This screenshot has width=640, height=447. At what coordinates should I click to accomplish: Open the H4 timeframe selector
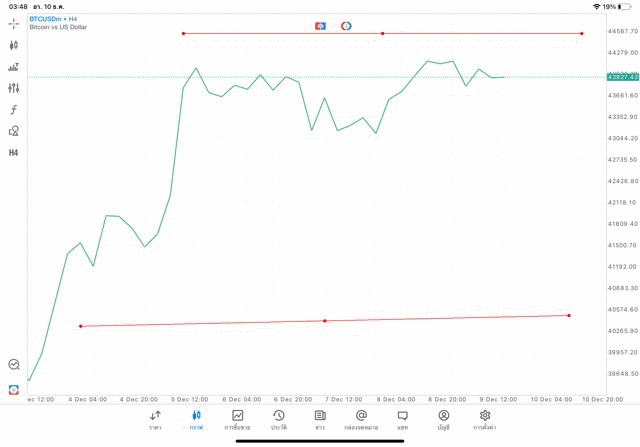(x=14, y=153)
